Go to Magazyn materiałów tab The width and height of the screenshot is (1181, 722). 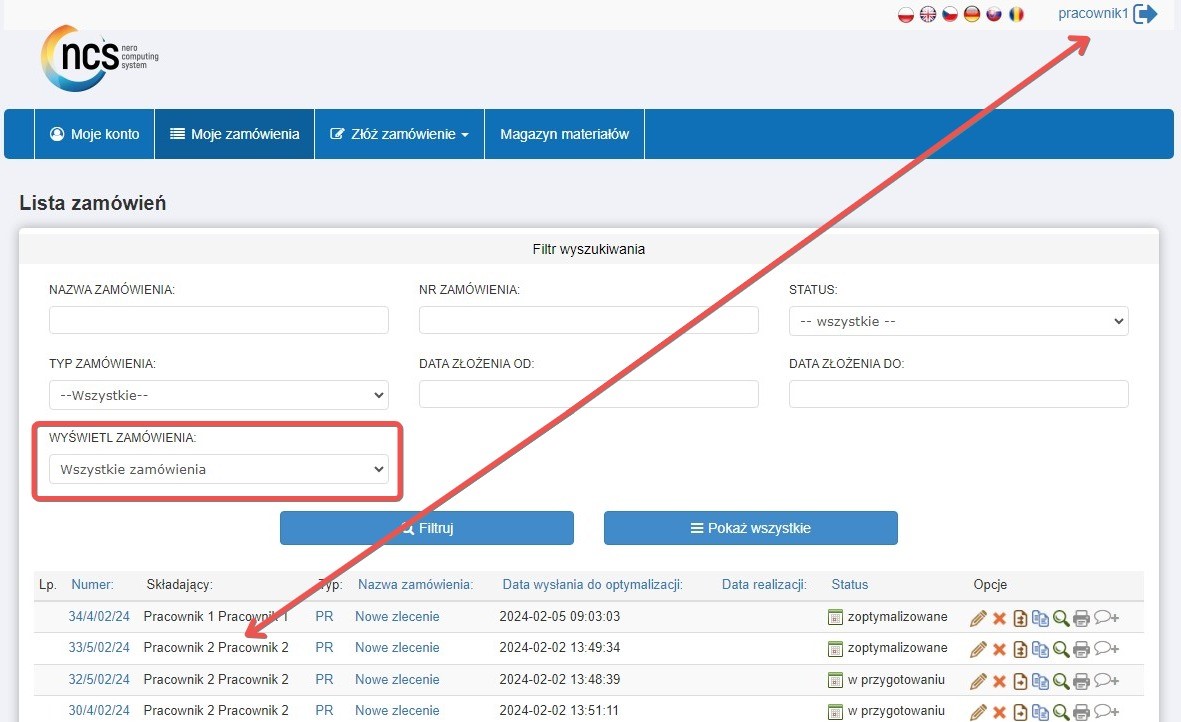point(564,134)
